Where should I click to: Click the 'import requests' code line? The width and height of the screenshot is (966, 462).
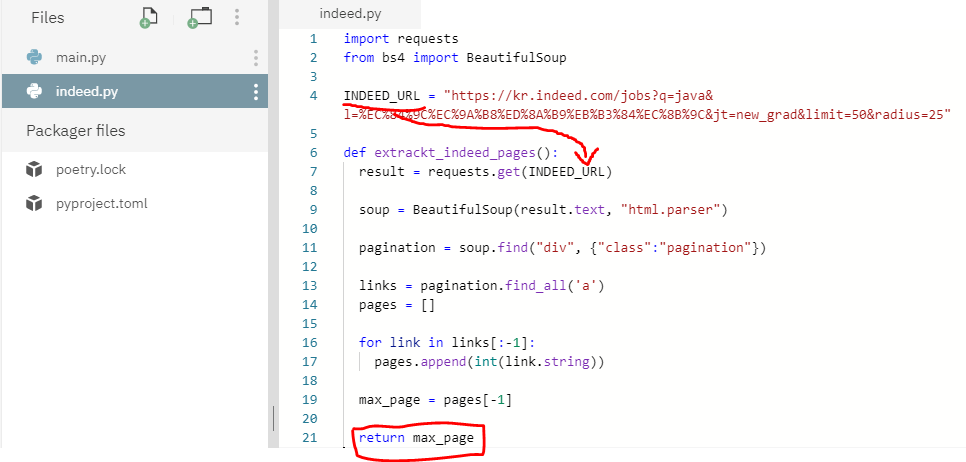pyautogui.click(x=401, y=39)
